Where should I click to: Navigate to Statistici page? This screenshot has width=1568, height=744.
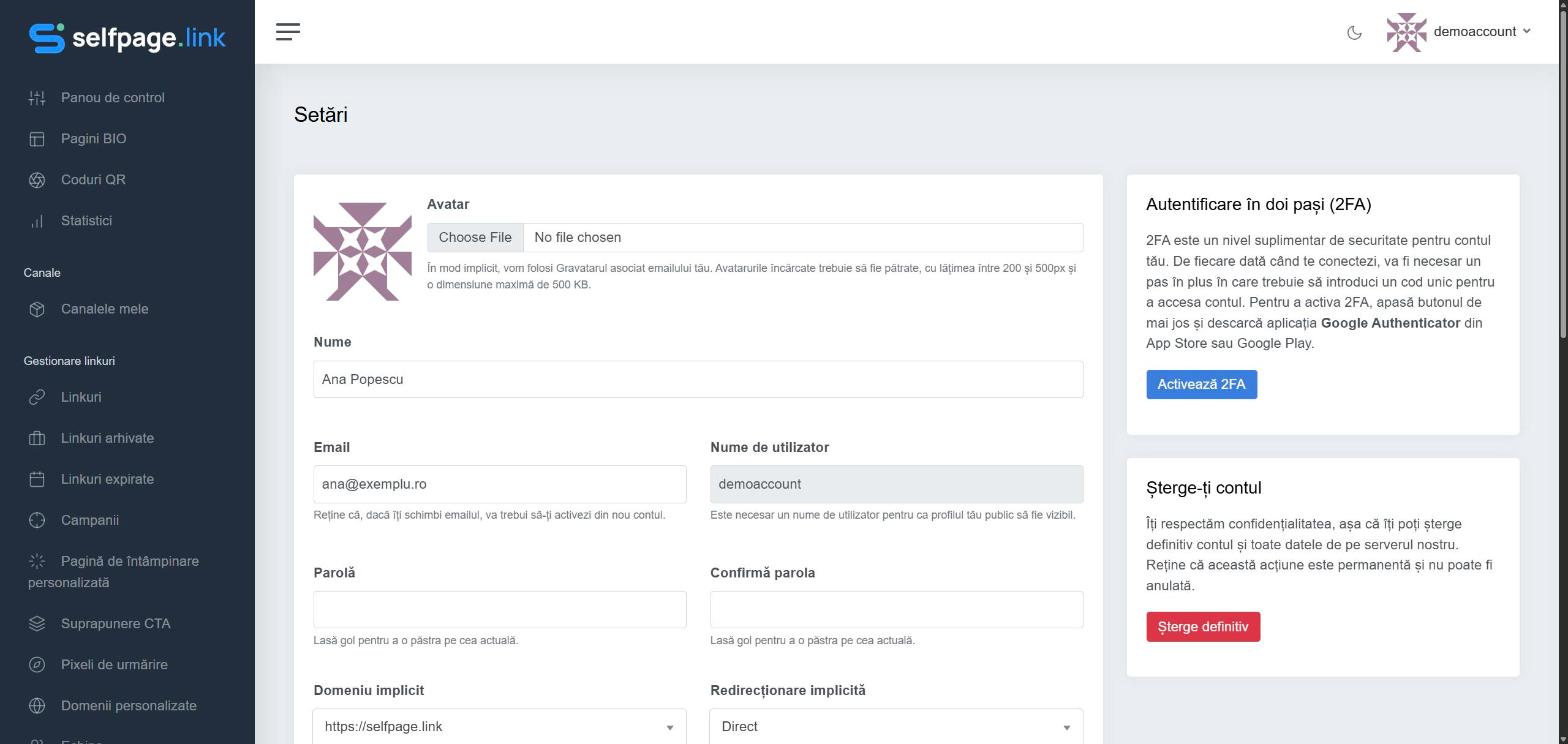[86, 221]
